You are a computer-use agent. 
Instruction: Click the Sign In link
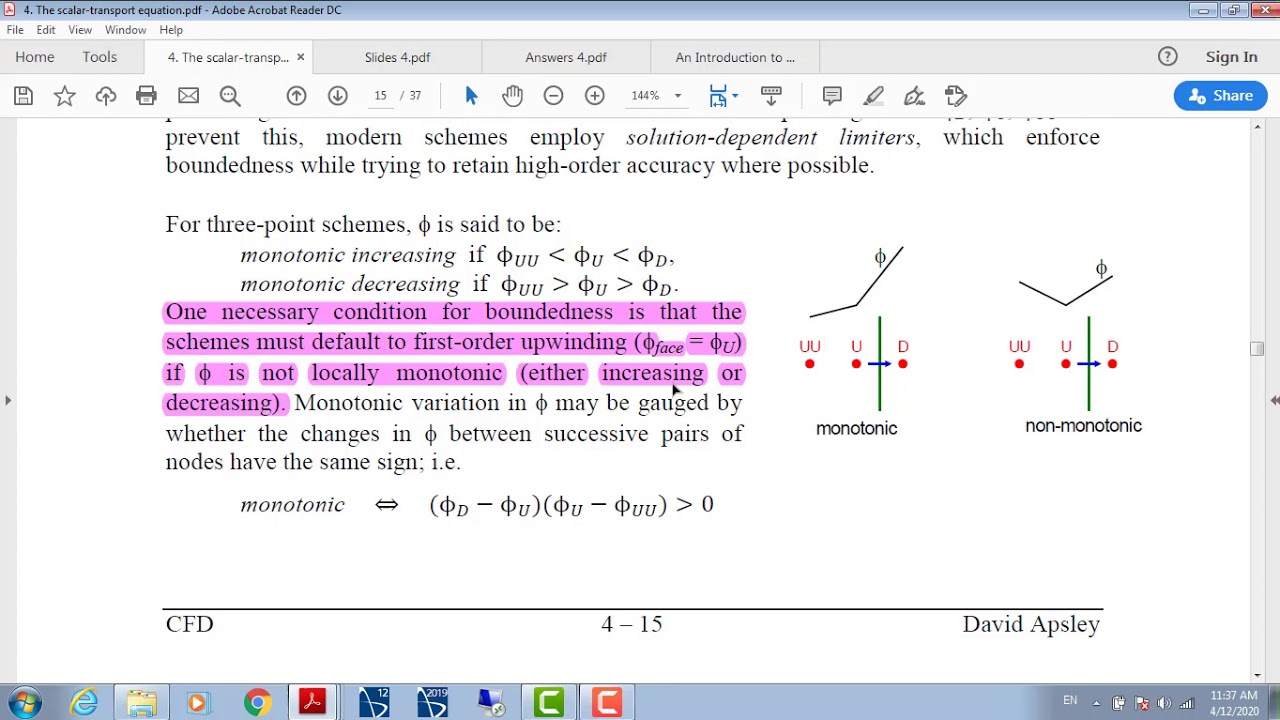(x=1231, y=57)
